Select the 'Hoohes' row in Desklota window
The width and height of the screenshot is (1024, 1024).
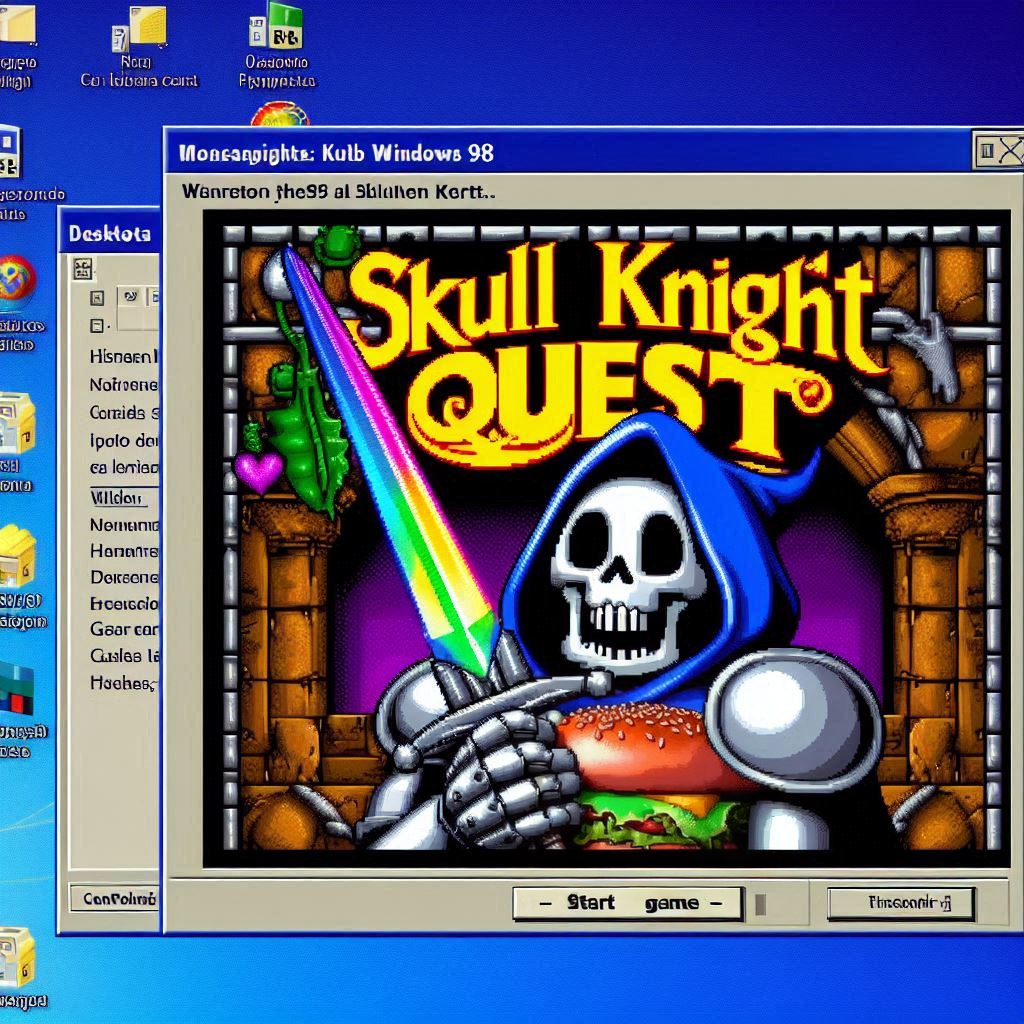coord(123,683)
